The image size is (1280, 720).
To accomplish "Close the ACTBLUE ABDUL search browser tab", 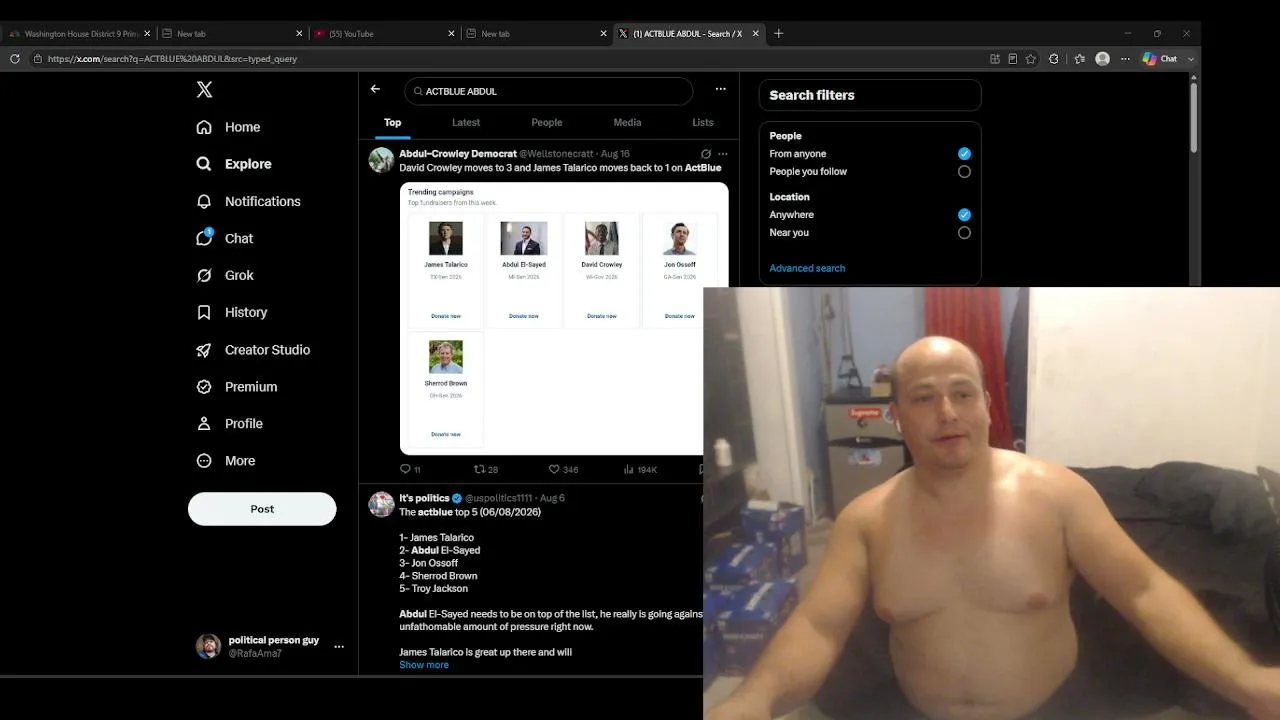I will pyautogui.click(x=756, y=34).
